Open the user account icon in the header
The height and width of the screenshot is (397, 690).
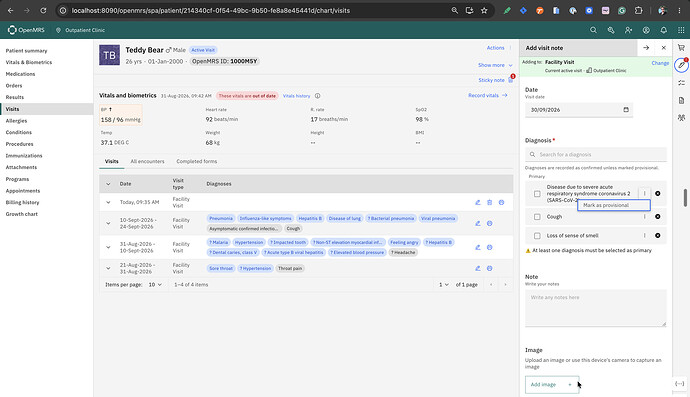coord(646,30)
